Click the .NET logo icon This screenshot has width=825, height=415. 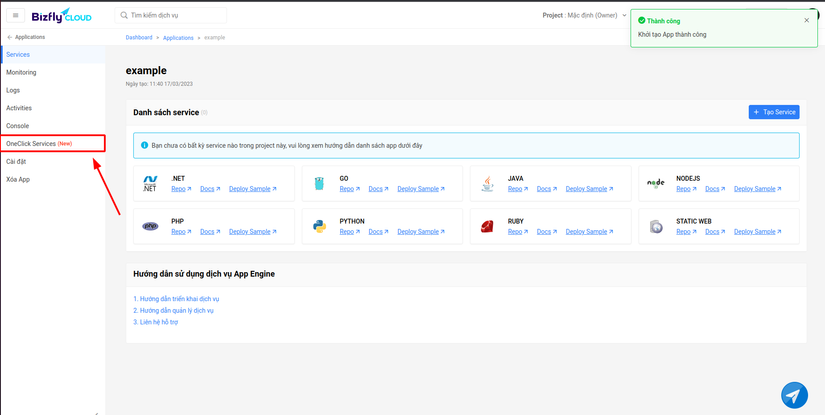coord(150,183)
